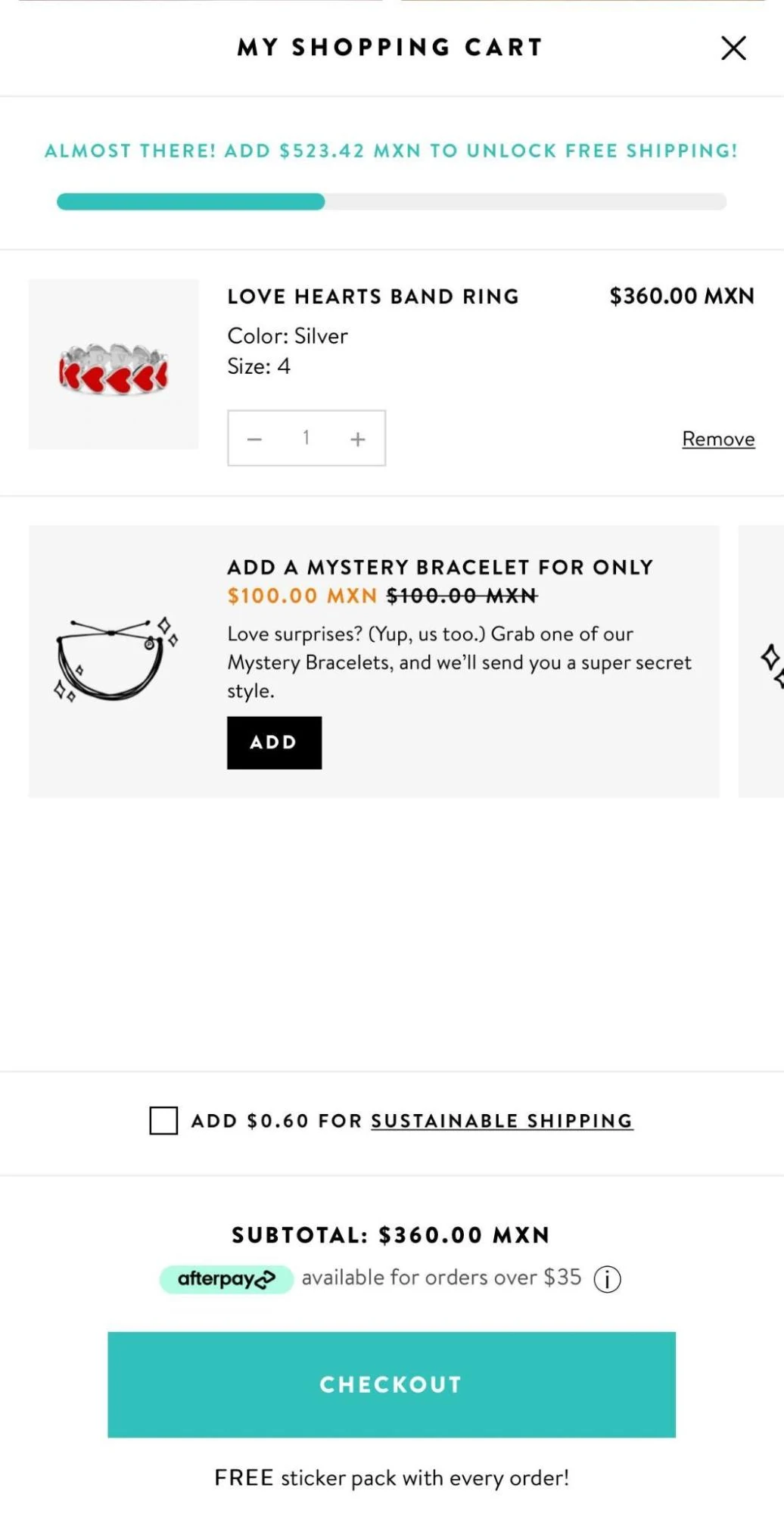784x1513 pixels.
Task: Enable the sustainable shipping checkbox
Action: (163, 1120)
